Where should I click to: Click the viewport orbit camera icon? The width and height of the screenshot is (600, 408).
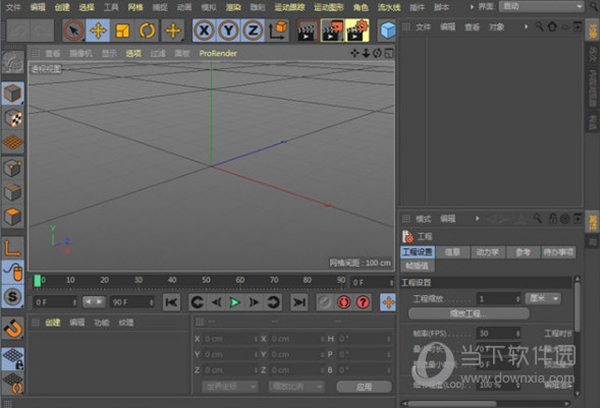377,53
